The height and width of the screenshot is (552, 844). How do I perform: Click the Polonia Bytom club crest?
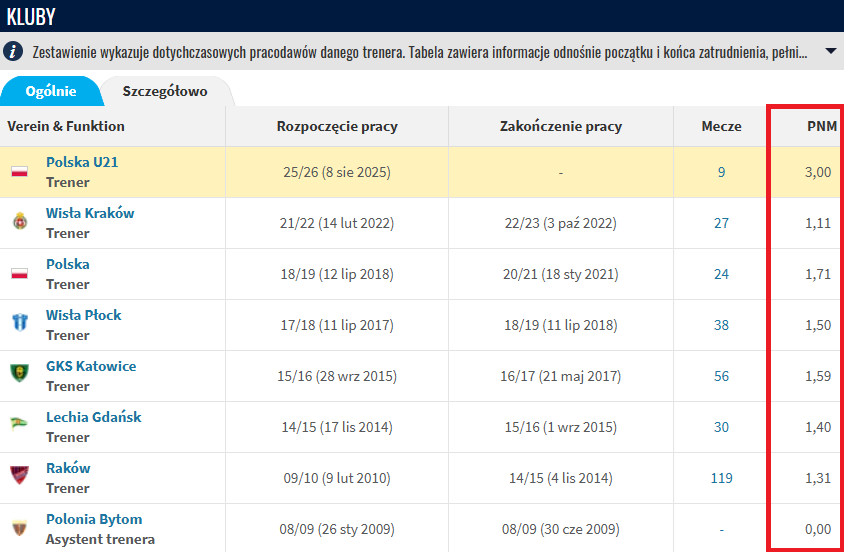click(20, 528)
